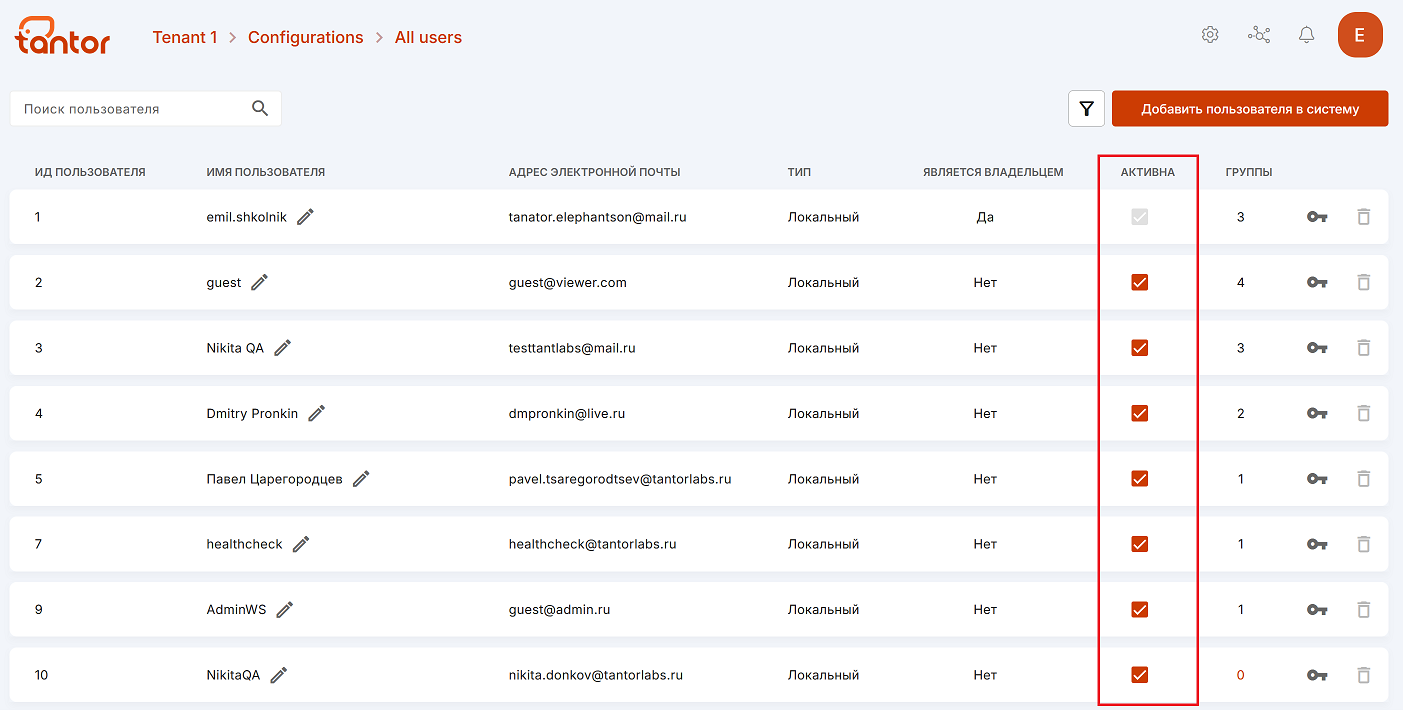Click АДРЕС ЭЛЕКТРОННОЙ ПОЧТЫ column header
The width and height of the screenshot is (1403, 710).
coord(594,172)
